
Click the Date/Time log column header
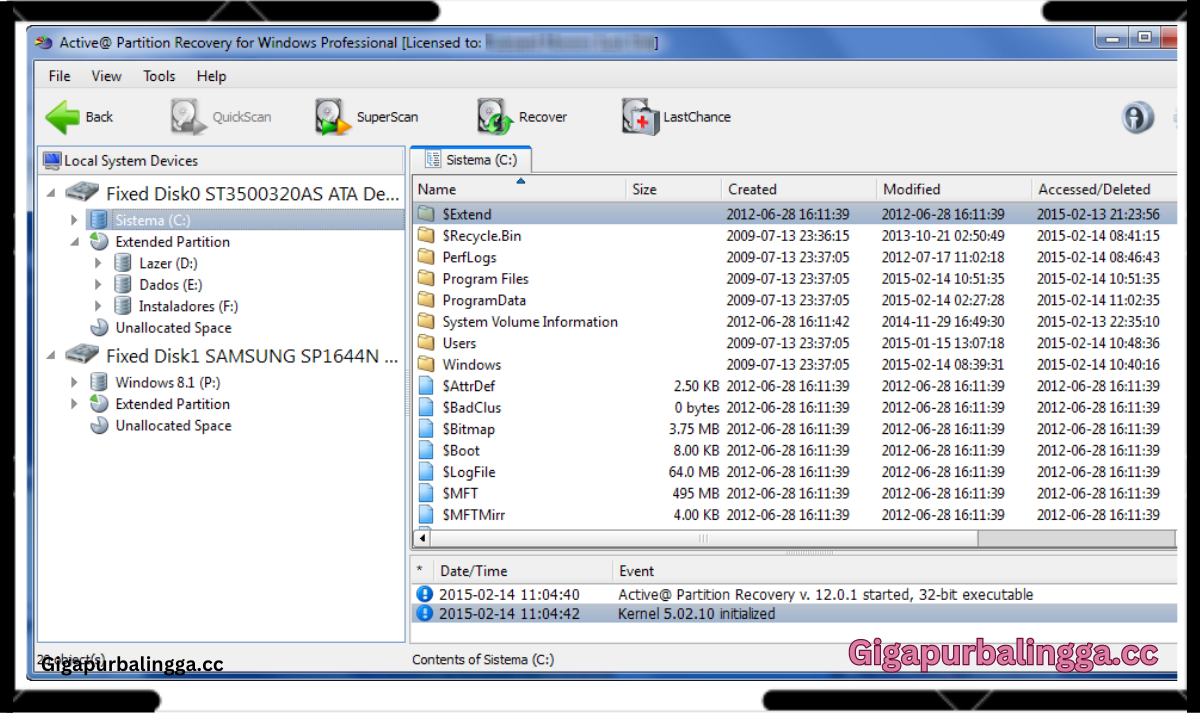(x=523, y=571)
